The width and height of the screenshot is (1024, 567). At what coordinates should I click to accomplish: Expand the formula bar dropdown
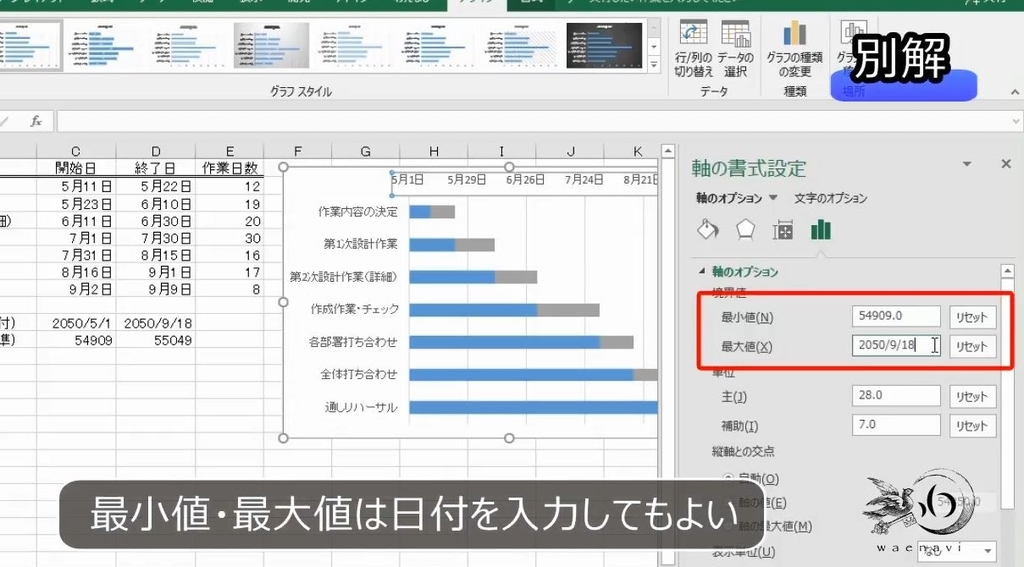coord(1016,121)
